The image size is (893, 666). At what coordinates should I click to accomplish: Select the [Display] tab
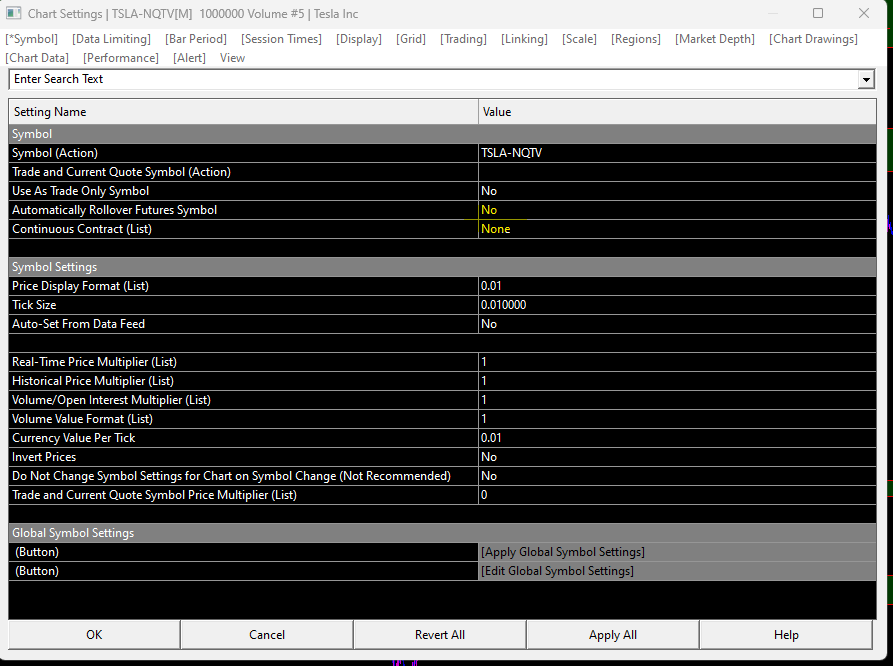(x=358, y=39)
